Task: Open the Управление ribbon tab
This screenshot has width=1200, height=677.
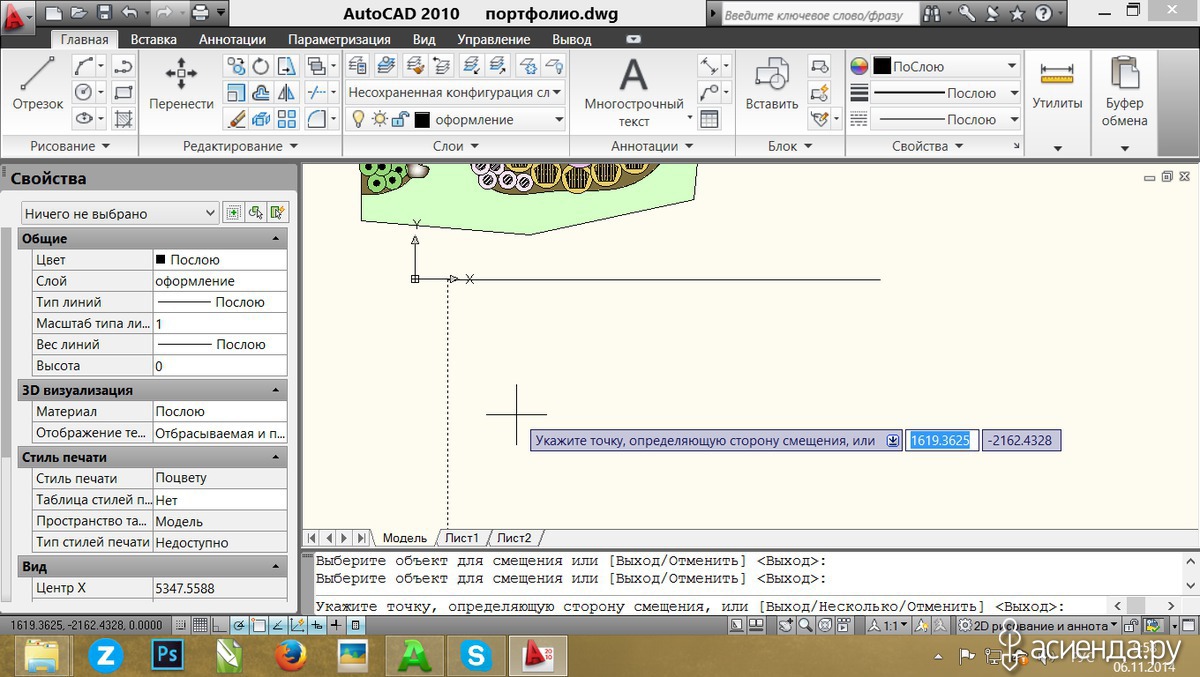Action: (x=494, y=39)
